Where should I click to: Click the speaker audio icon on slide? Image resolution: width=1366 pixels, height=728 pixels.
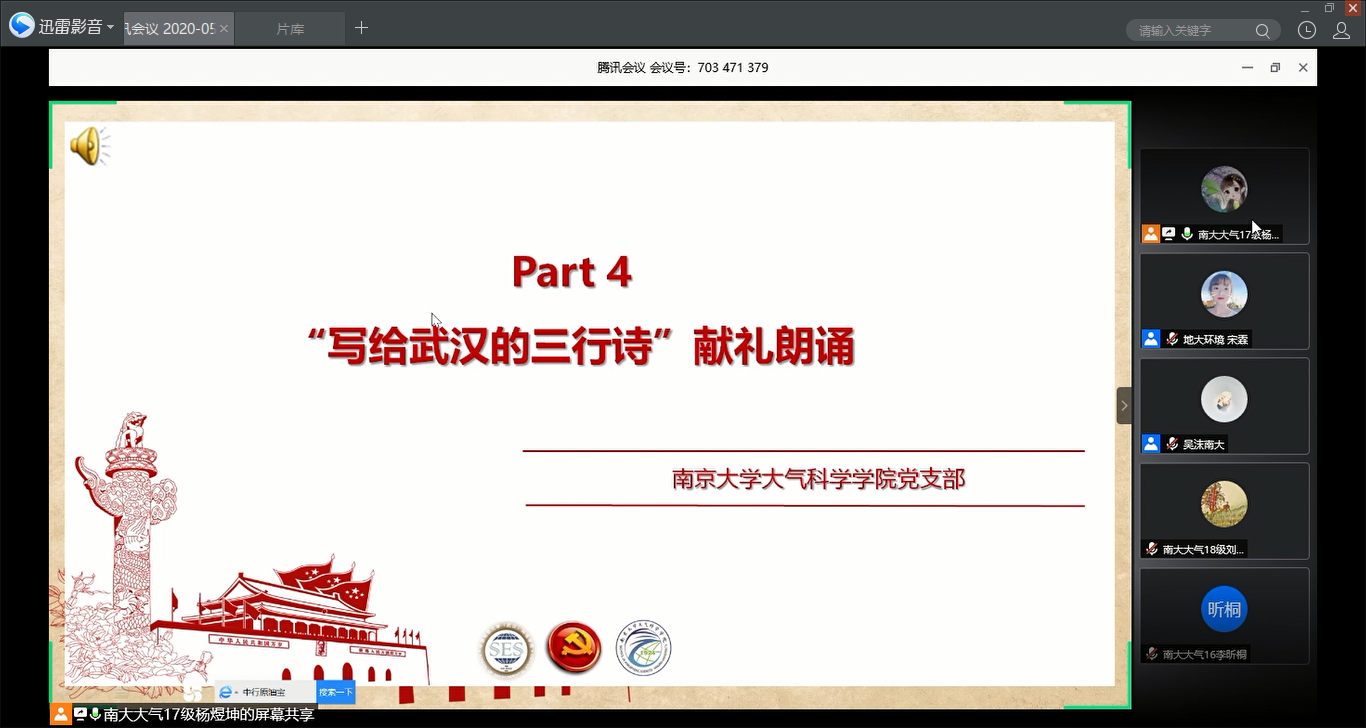(x=88, y=147)
